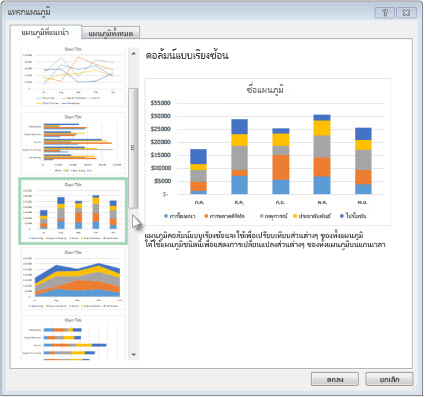Select the stacked column chart thumbnail
Viewport: 425px width, 398px height.
[x=73, y=211]
